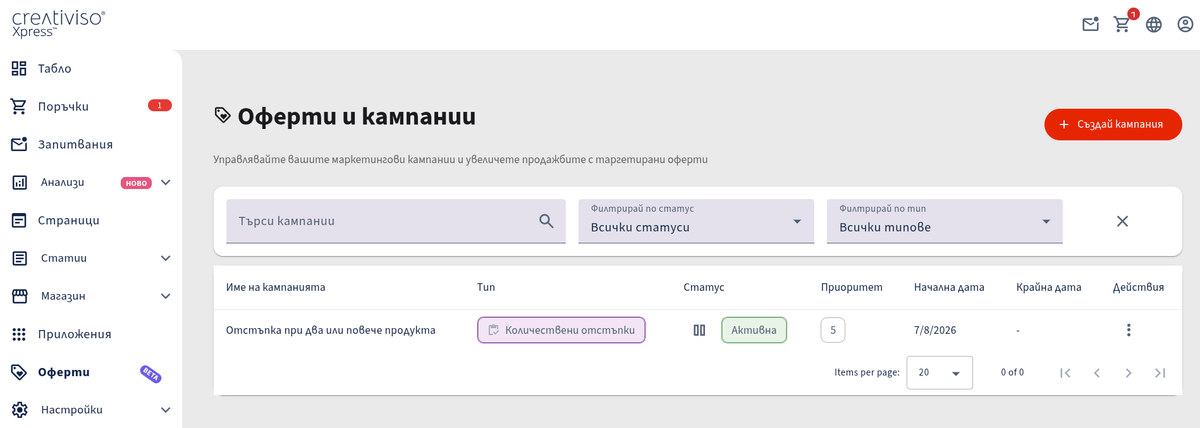The height and width of the screenshot is (428, 1200).
Task: Open the three-dot actions menu for campaign
Action: [1129, 330]
